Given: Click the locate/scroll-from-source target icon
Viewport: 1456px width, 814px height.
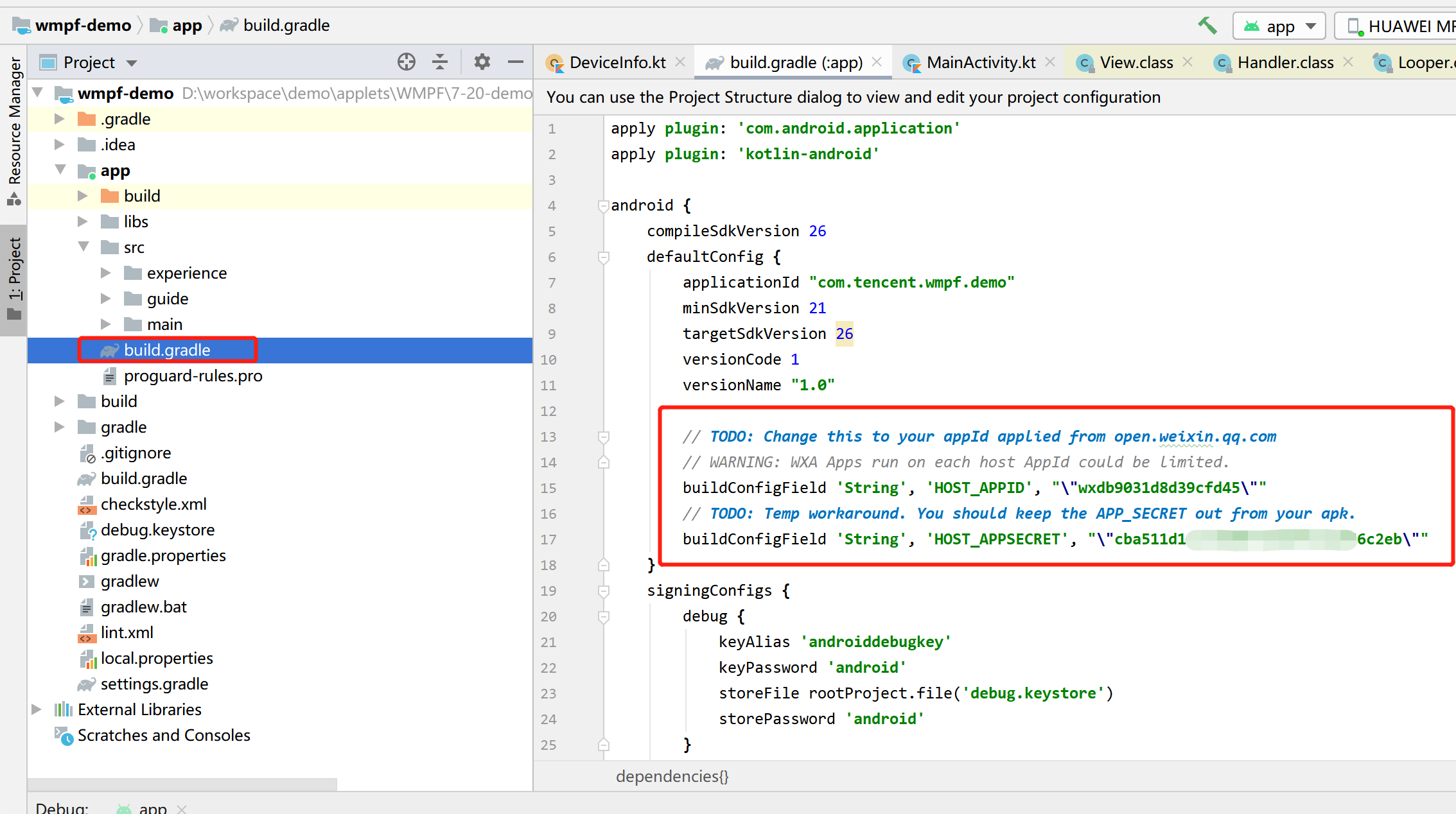Looking at the screenshot, I should point(406,62).
